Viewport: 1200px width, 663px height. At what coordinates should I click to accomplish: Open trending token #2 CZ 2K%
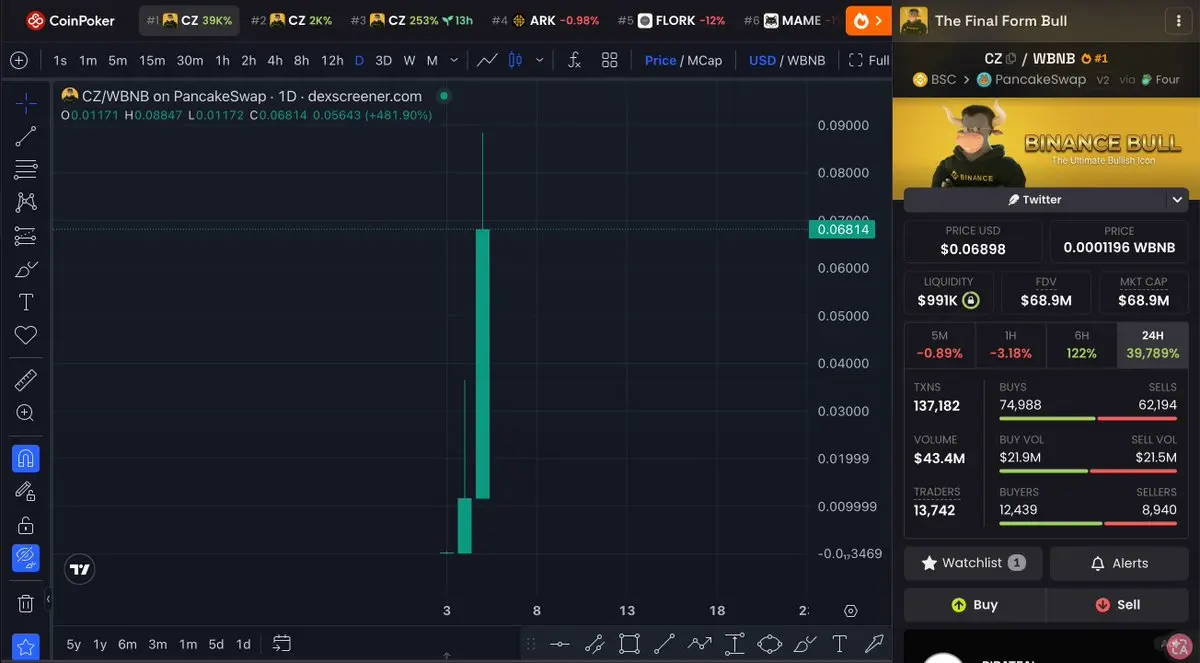(x=292, y=20)
